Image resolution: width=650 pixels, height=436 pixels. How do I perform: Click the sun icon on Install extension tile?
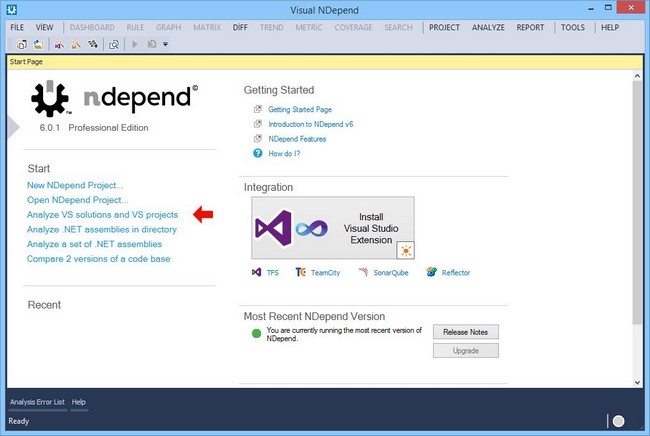(405, 250)
